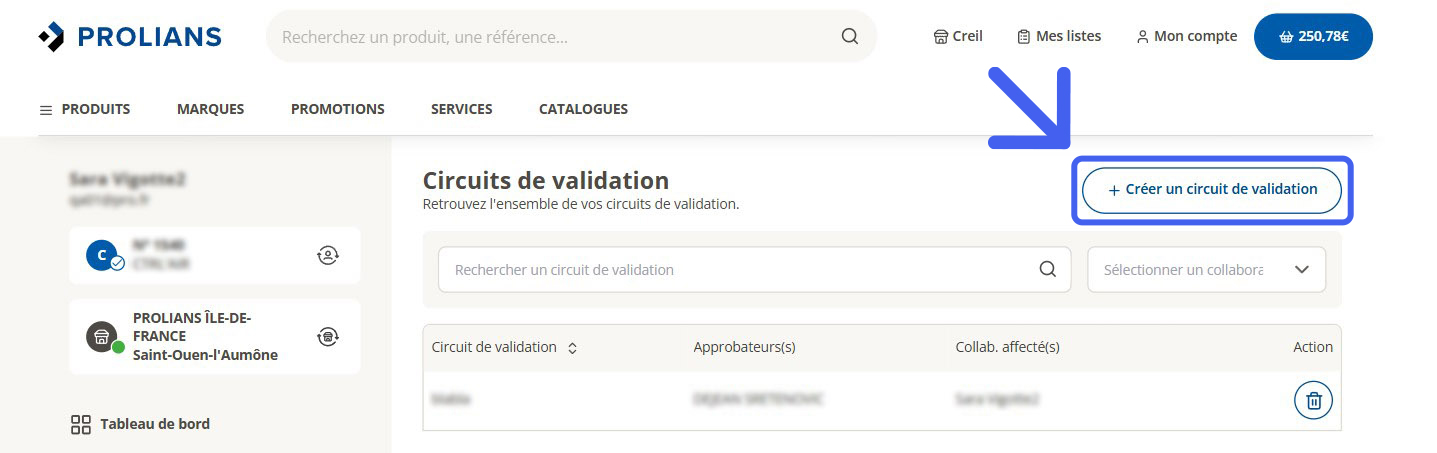The height and width of the screenshot is (453, 1437).
Task: Click magnifier icon in circuit search field
Action: [x=1047, y=269]
